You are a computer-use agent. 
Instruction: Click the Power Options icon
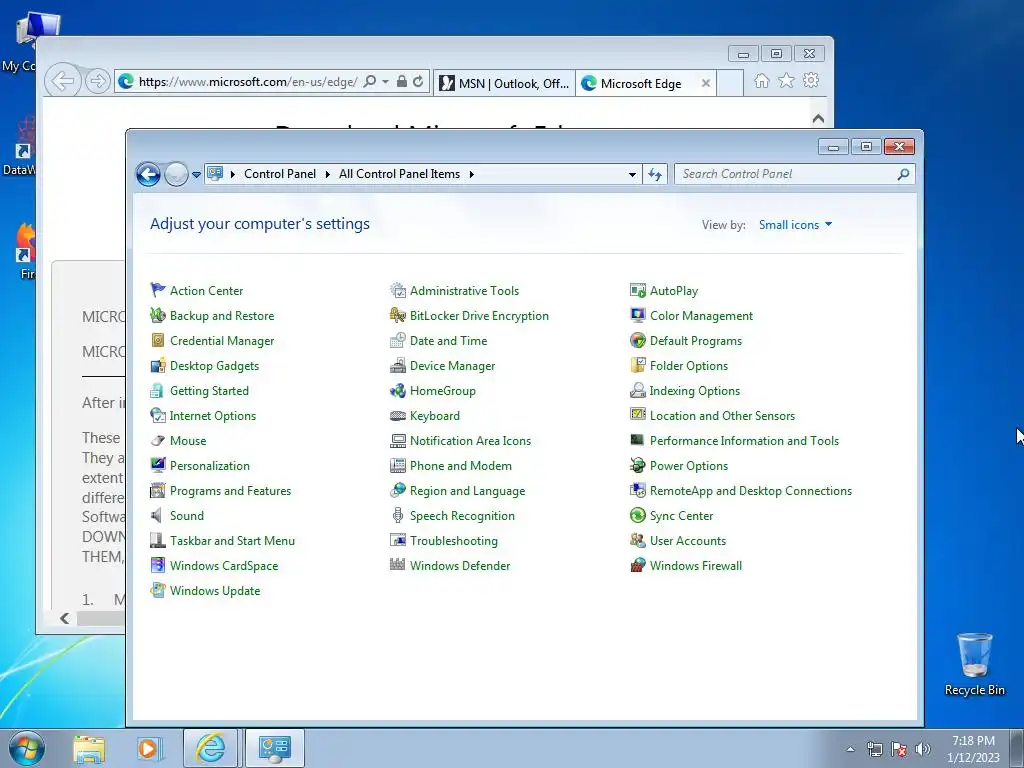[637, 466]
